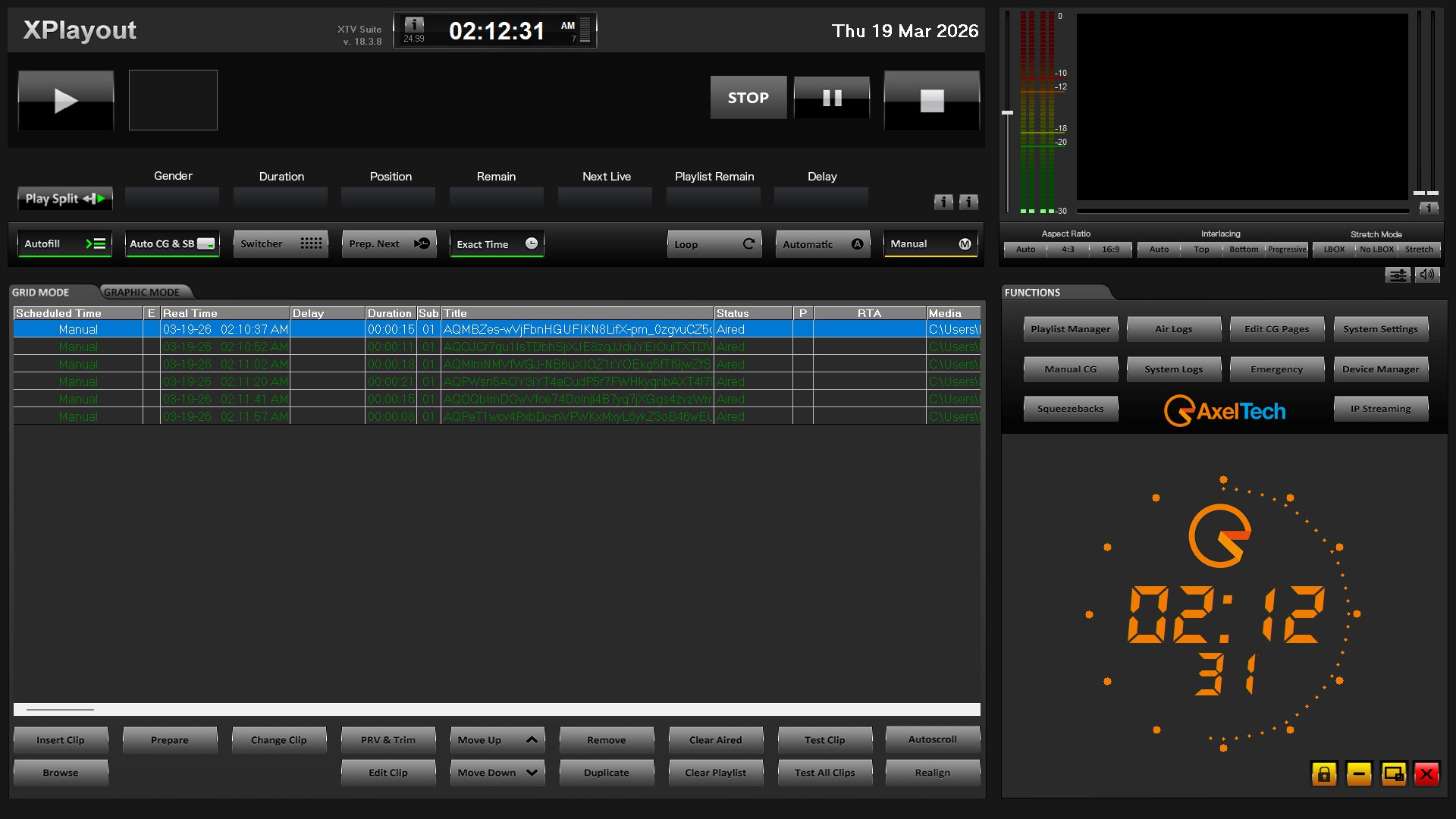Click the large square stop icon
The width and height of the screenshot is (1456, 819).
tap(931, 100)
